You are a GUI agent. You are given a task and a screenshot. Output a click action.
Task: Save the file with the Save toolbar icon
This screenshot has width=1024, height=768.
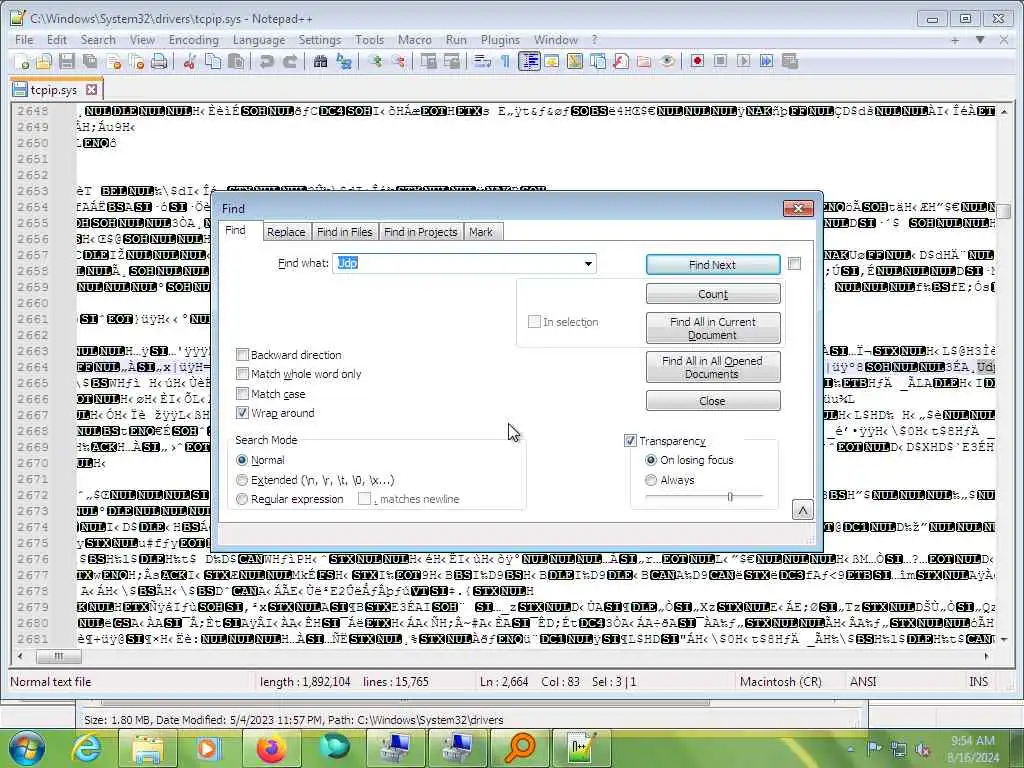(x=67, y=61)
